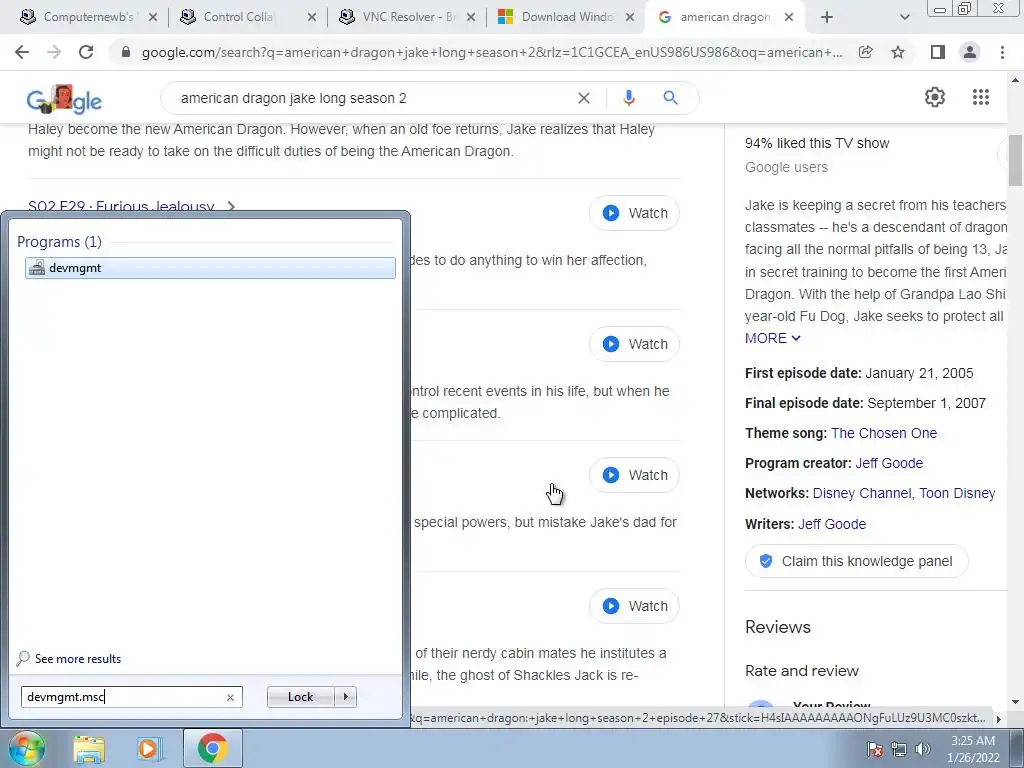Open the Disney Channel network link

click(x=862, y=493)
